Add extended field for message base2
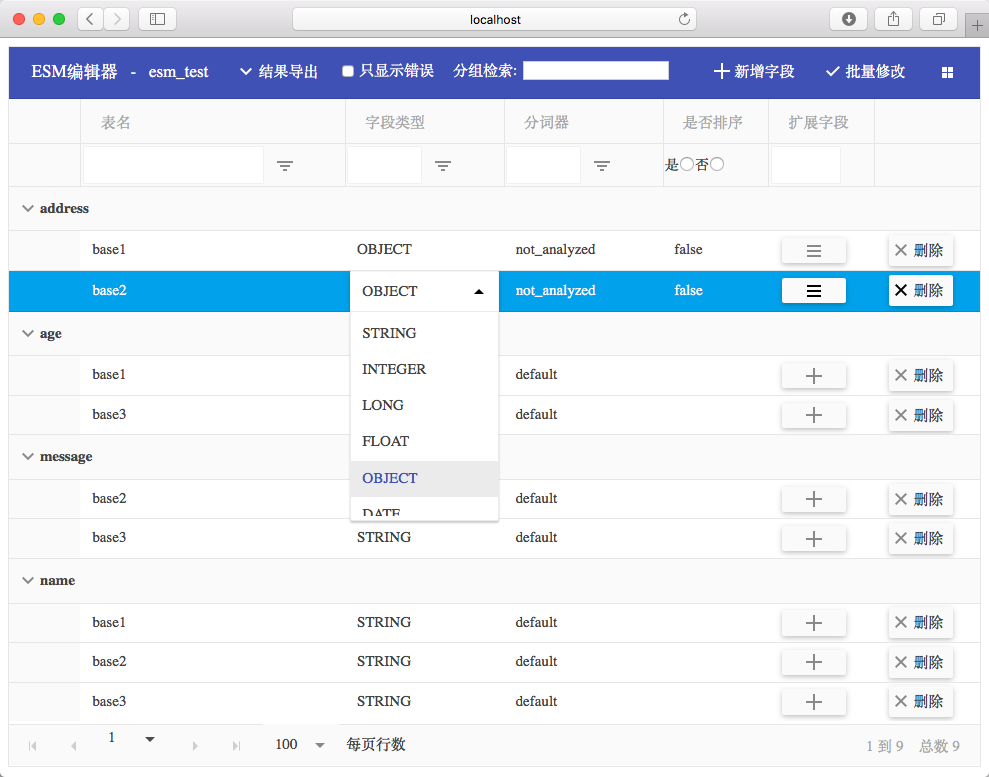Image resolution: width=989 pixels, height=777 pixels. pyautogui.click(x=814, y=499)
